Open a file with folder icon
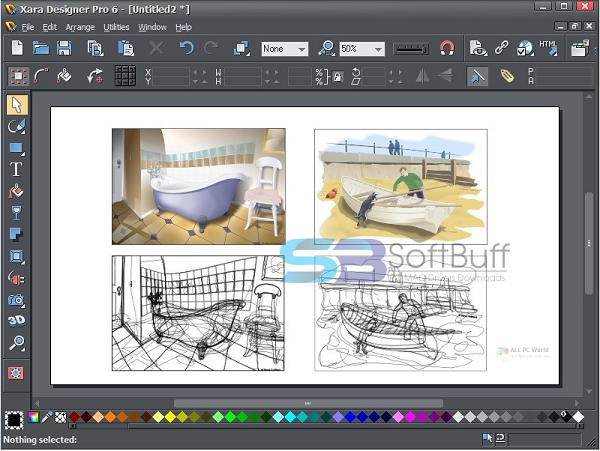Screen dimensions: 600x451 click(41, 49)
